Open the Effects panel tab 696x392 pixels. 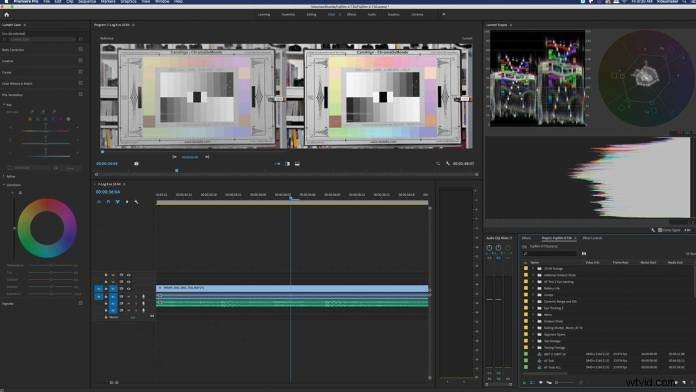point(526,238)
